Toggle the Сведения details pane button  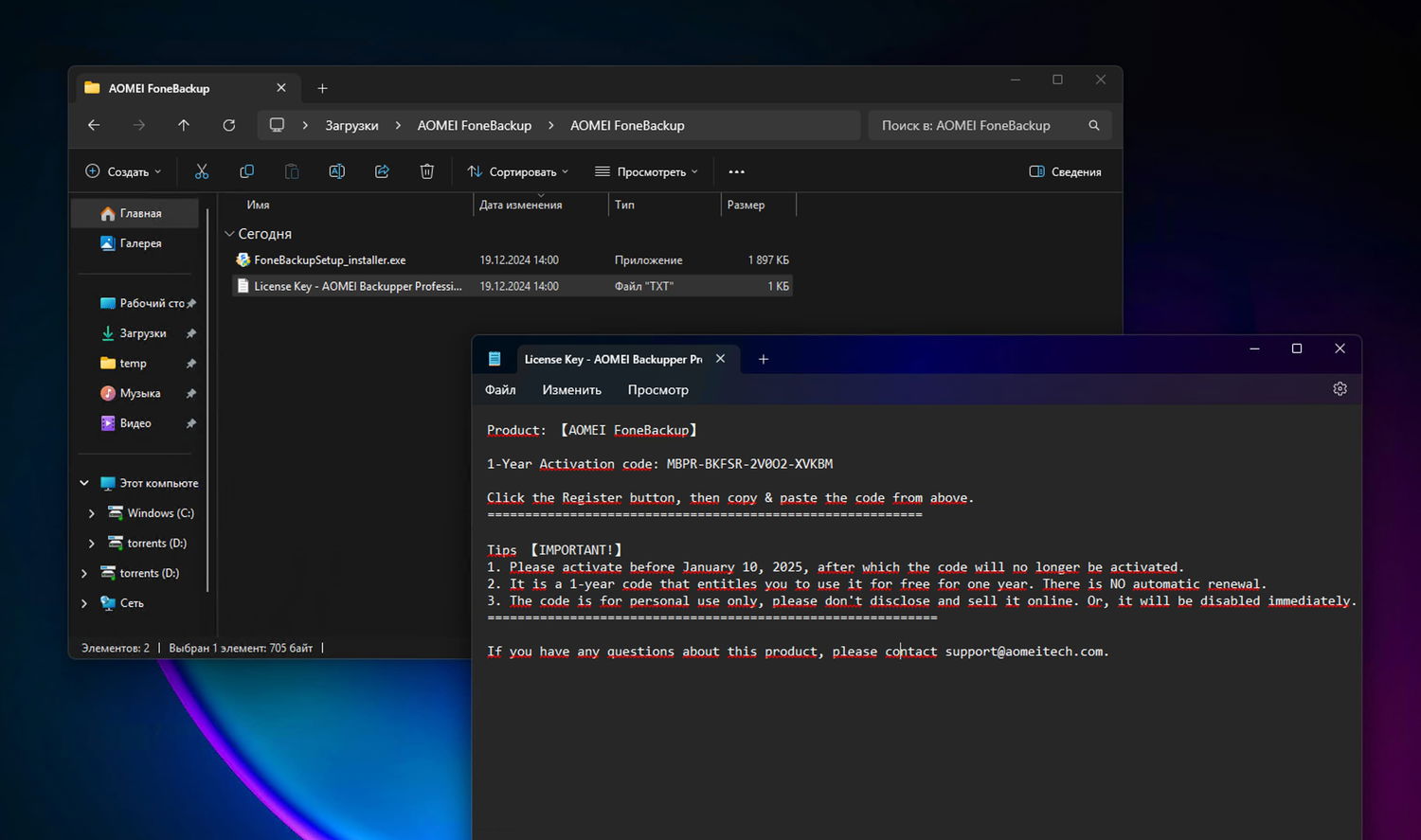coord(1065,171)
